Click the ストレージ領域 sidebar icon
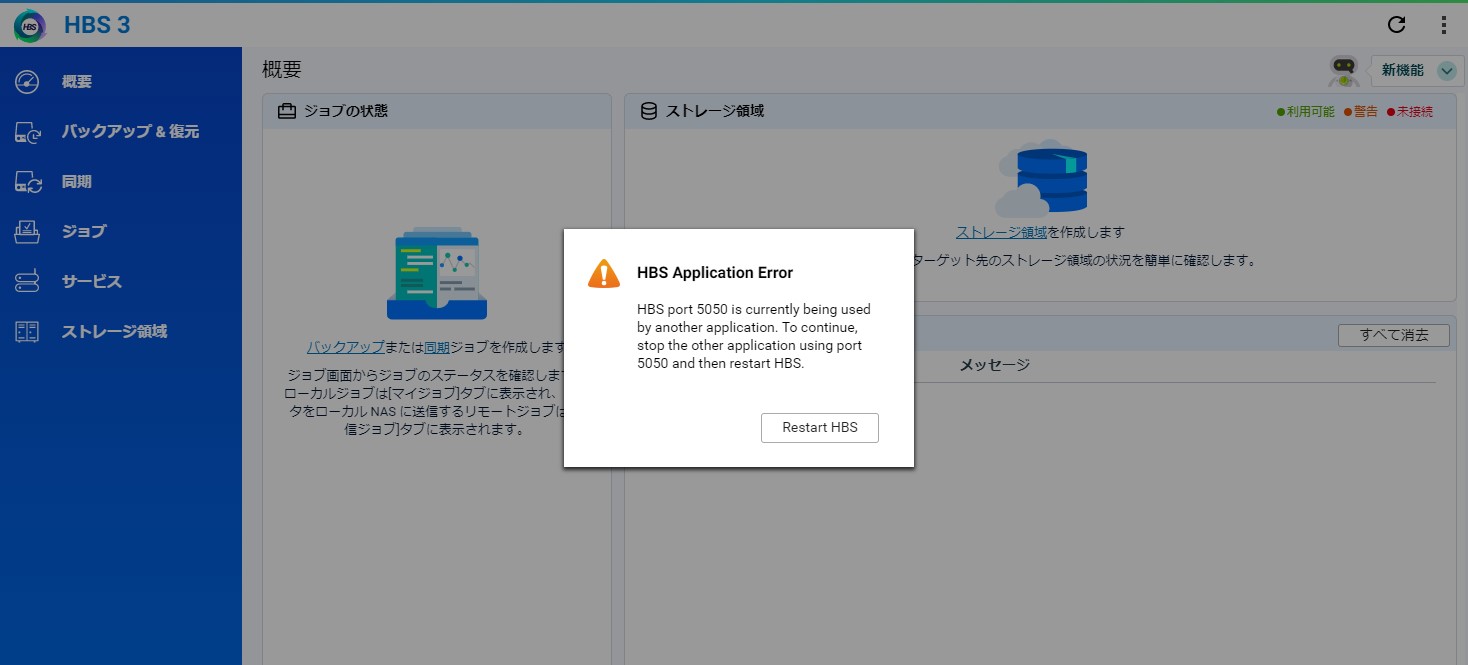Image resolution: width=1468 pixels, height=665 pixels. coord(27,331)
